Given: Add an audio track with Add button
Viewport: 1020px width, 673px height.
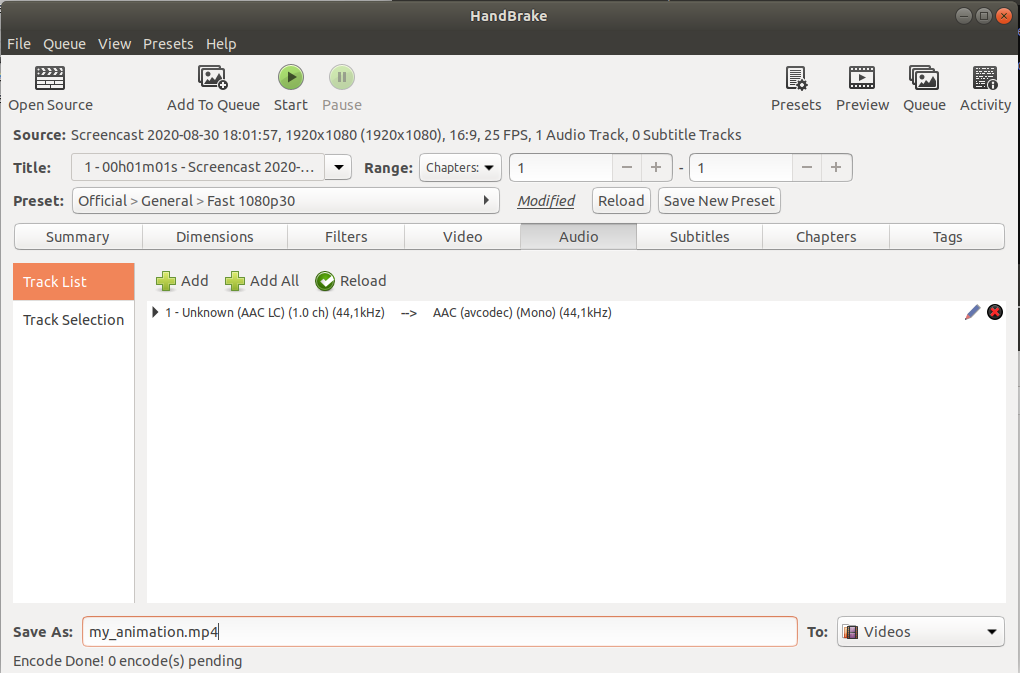Looking at the screenshot, I should (x=182, y=281).
